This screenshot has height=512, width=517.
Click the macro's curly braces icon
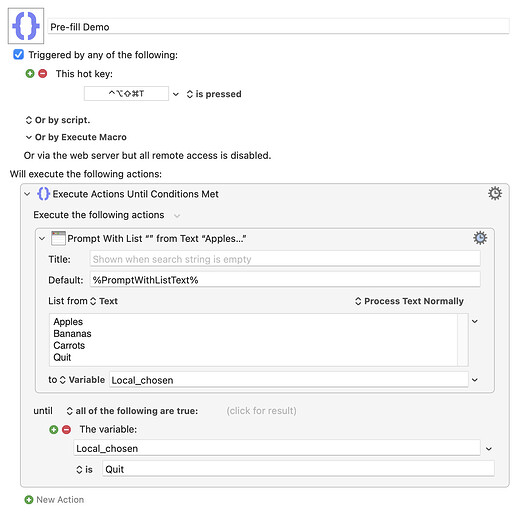click(x=26, y=26)
